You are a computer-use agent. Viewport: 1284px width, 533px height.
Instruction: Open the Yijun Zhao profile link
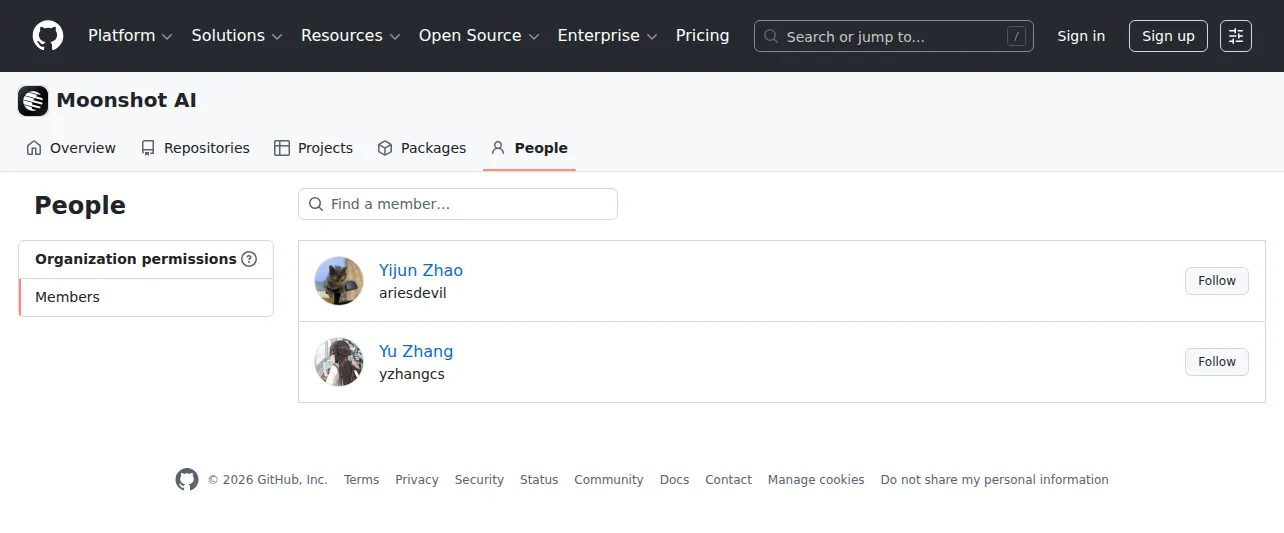tap(421, 270)
